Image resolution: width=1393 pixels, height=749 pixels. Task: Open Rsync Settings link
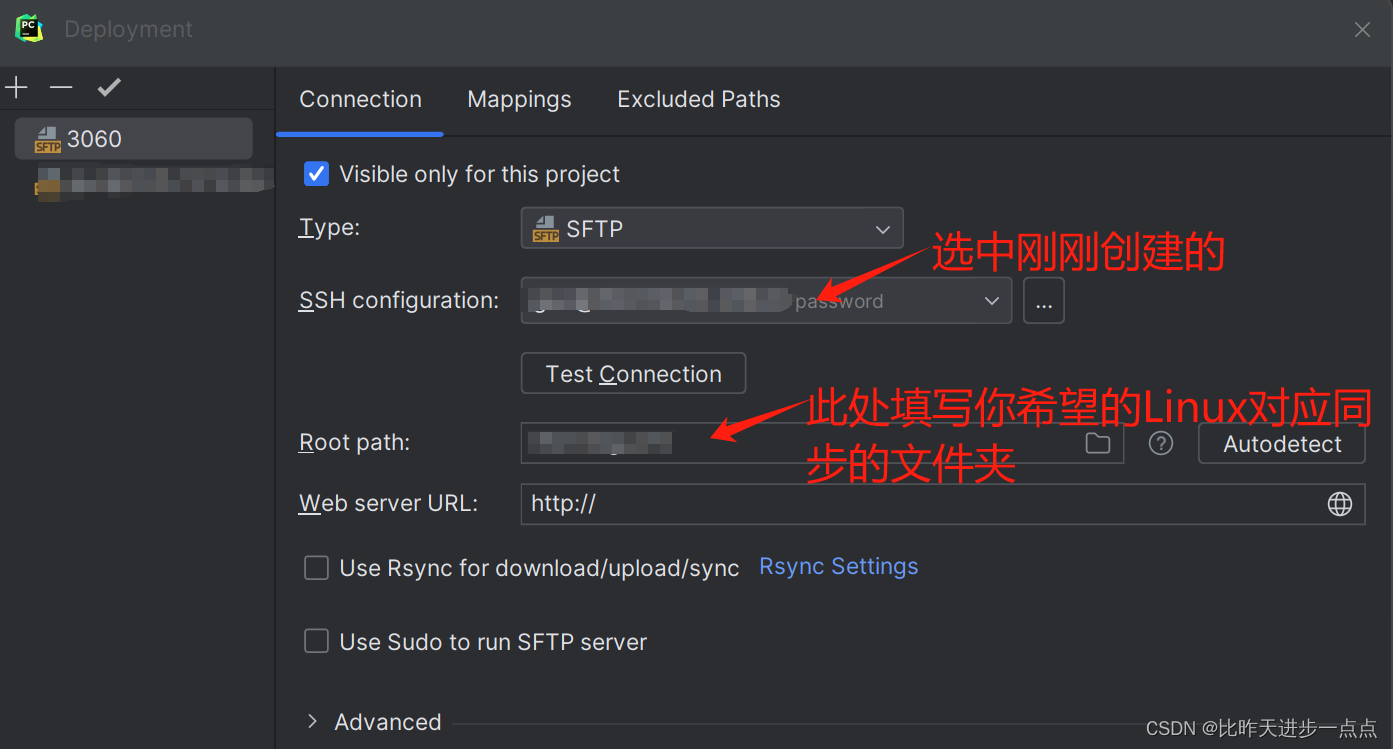838,566
